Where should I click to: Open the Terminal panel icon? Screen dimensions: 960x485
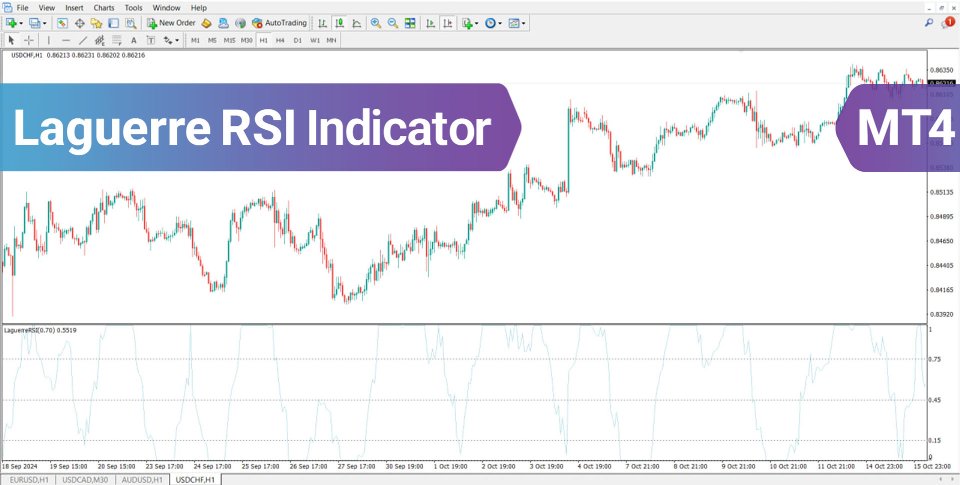[x=113, y=23]
